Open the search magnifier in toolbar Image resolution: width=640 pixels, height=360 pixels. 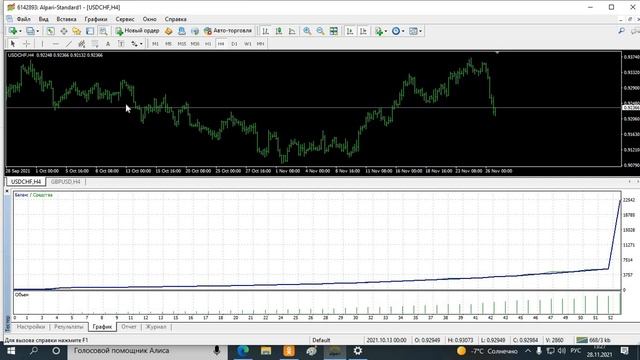point(621,31)
